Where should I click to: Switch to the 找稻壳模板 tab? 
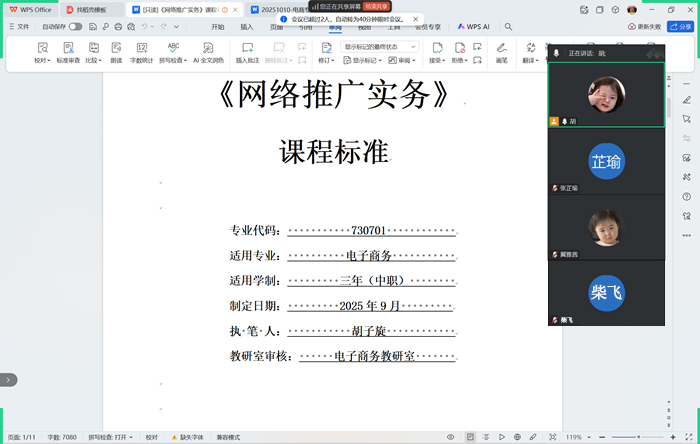coord(91,9)
